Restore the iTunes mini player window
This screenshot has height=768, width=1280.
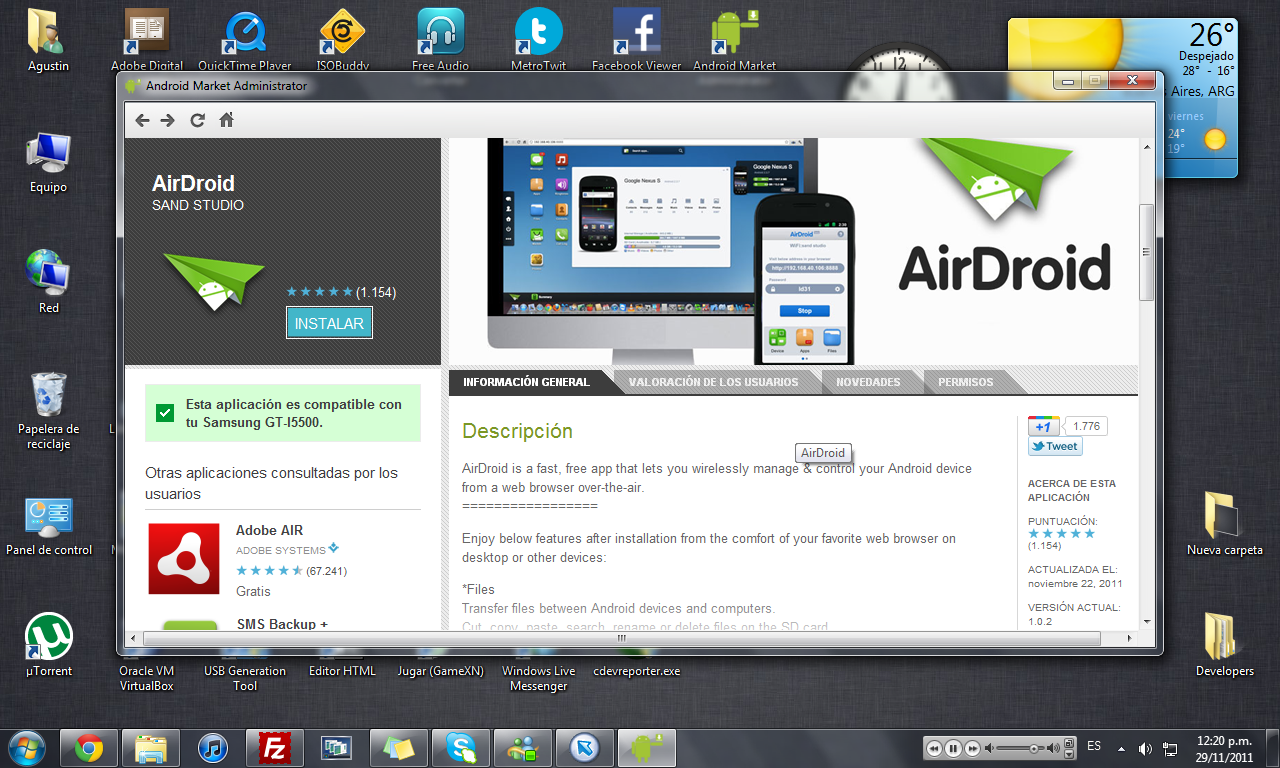pos(1069,743)
